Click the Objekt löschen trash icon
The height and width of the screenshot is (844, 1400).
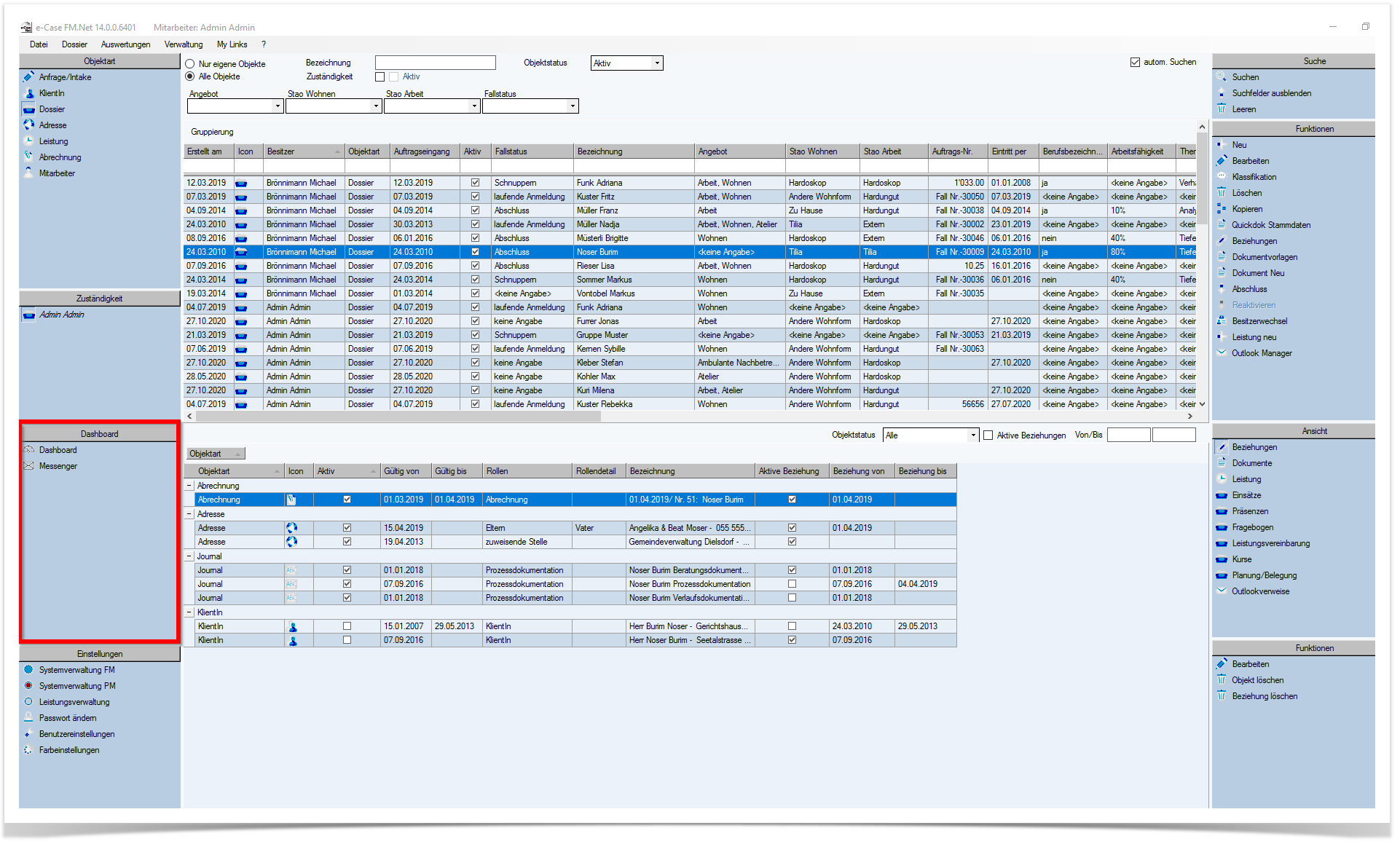pos(1222,680)
